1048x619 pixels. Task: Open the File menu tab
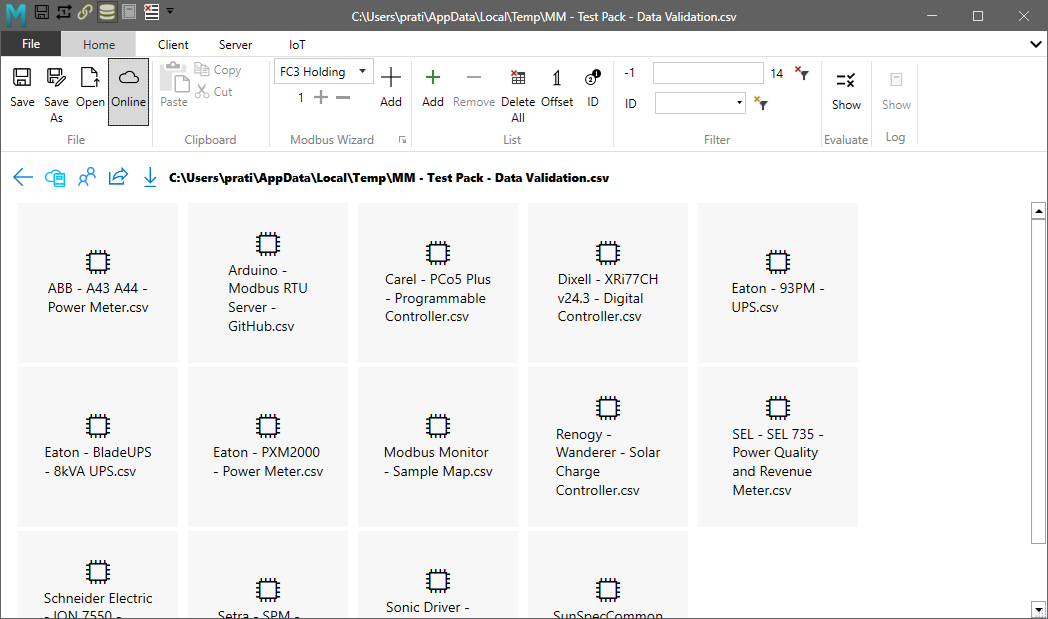31,44
